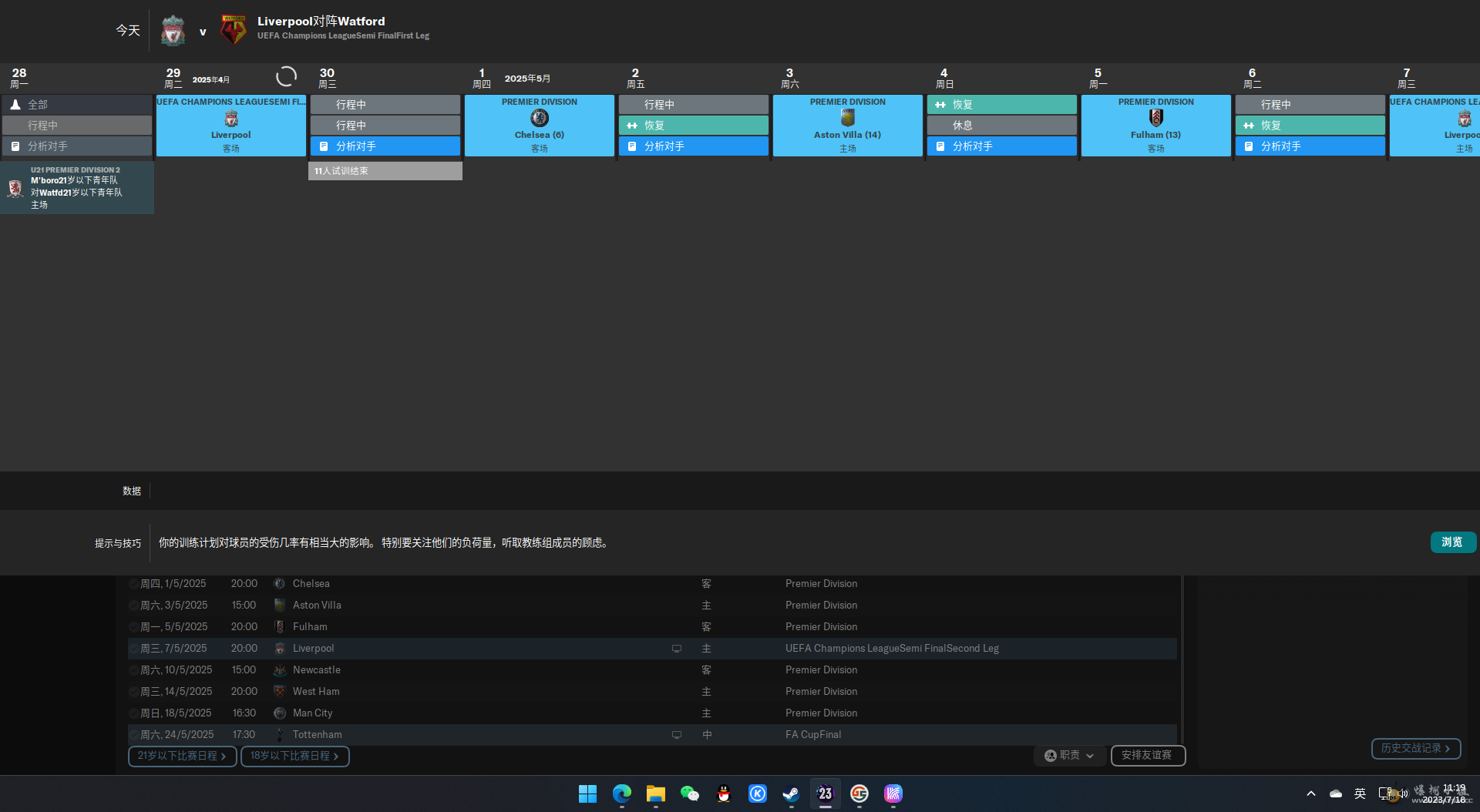This screenshot has height=812, width=1480.
Task: Open the WeChat icon in the taskbar
Action: pos(689,794)
